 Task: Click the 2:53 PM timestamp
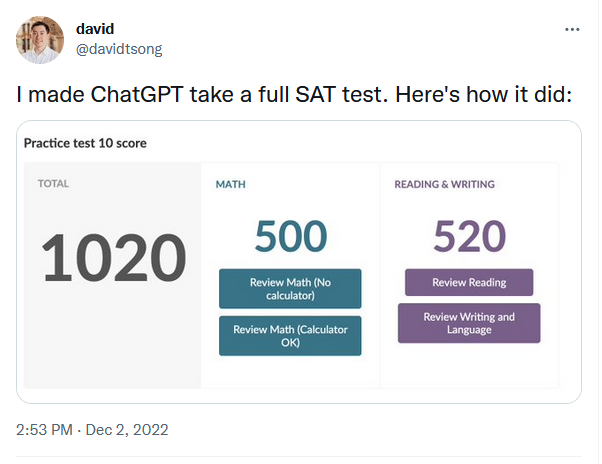[45, 430]
